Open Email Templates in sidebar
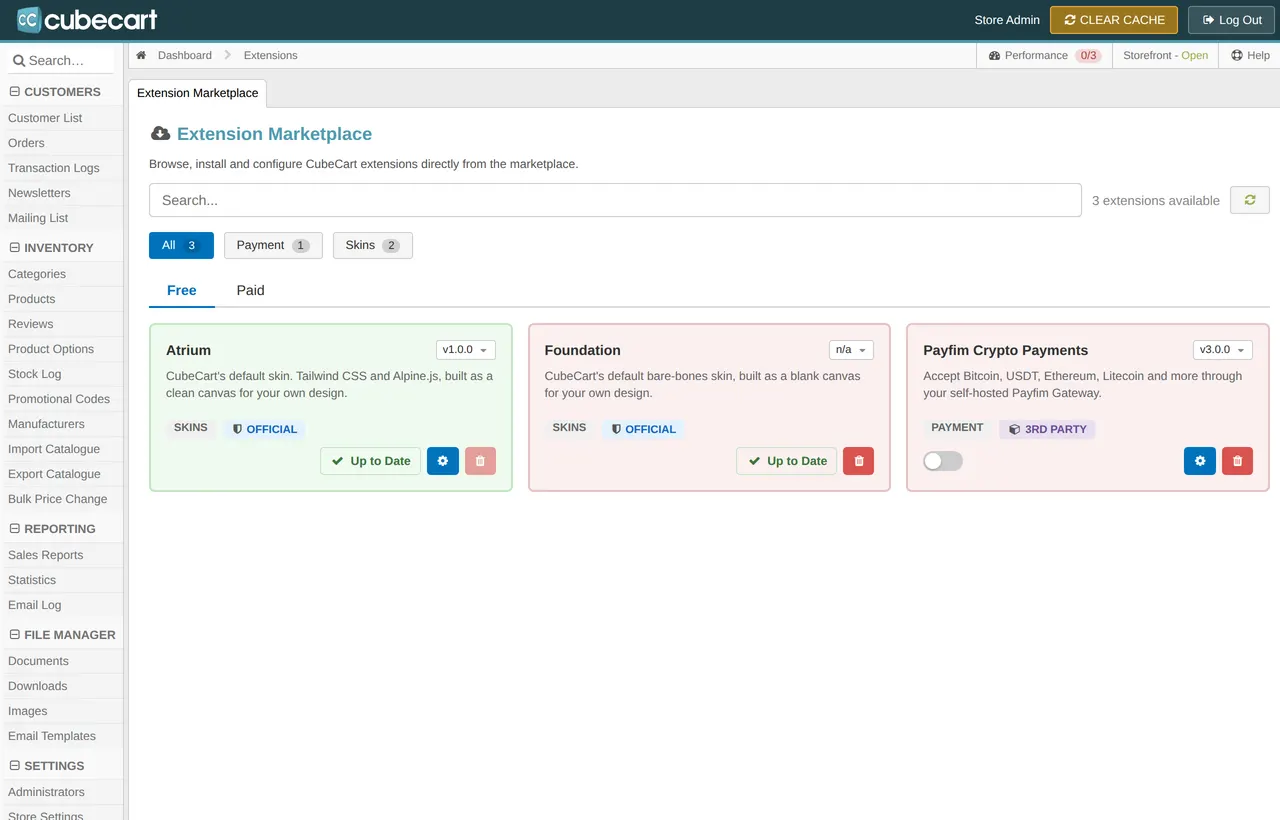 click(52, 736)
